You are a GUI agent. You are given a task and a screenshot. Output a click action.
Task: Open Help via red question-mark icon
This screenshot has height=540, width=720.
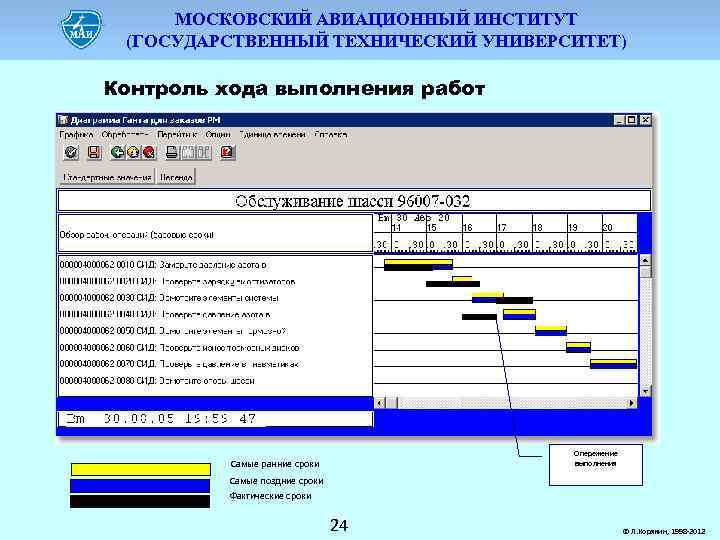(227, 152)
